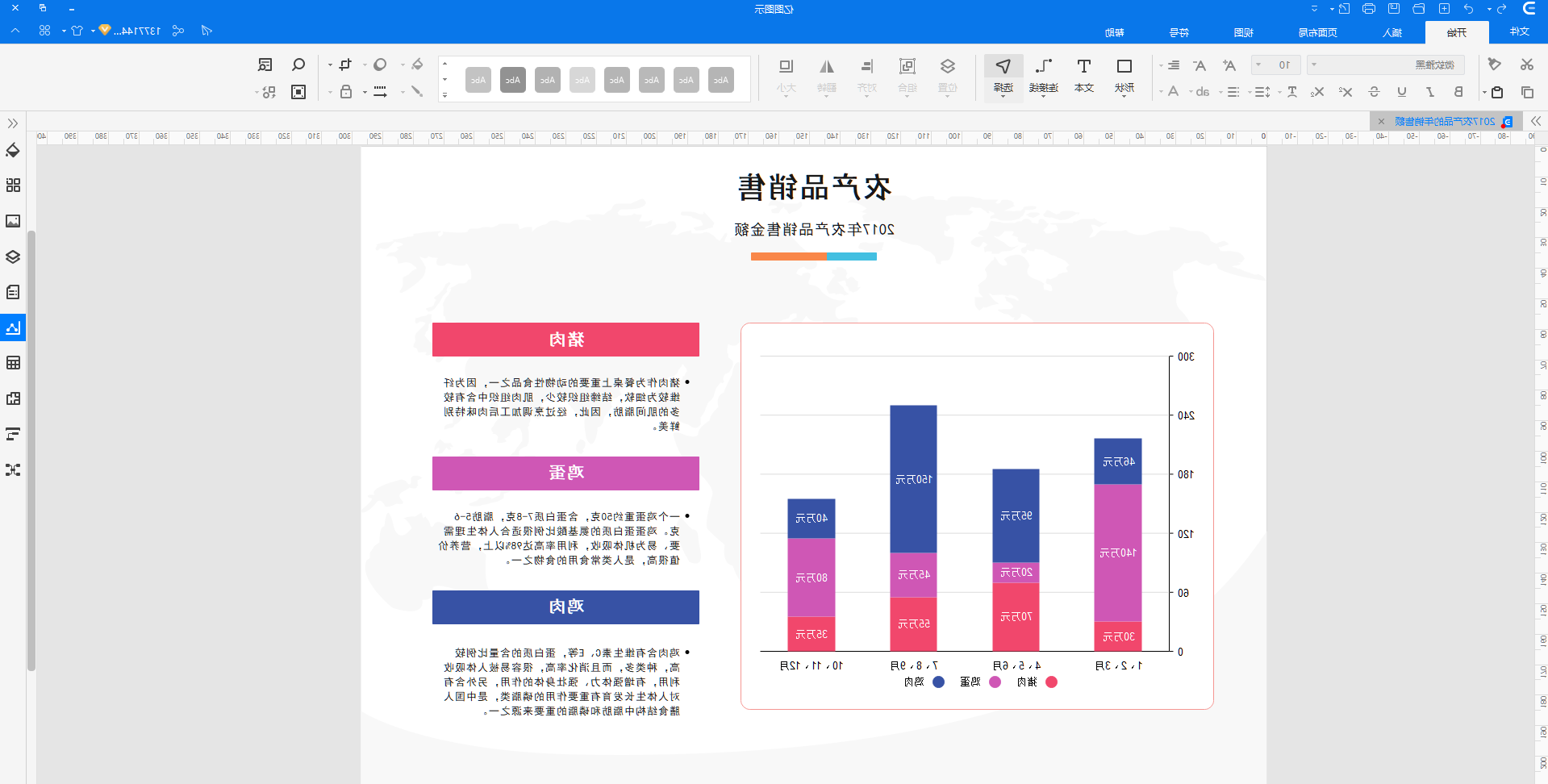Screen dimensions: 1548x784
Task: Click the fit-to-window focus icon
Action: pyautogui.click(x=298, y=92)
